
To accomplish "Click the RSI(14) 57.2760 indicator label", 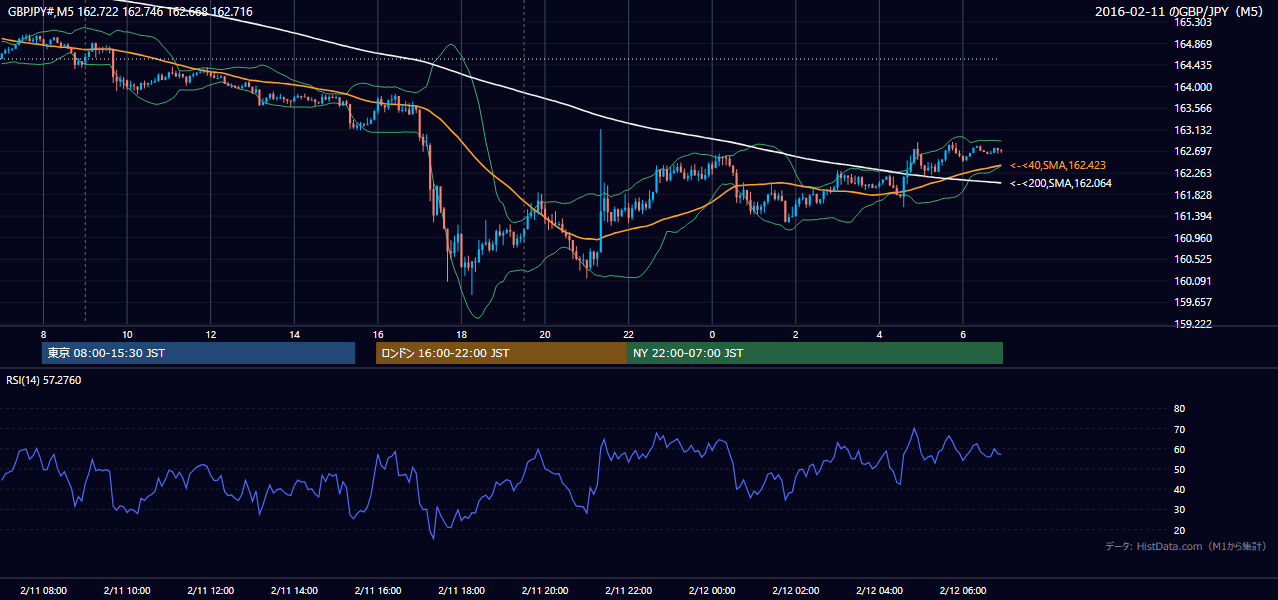I will click(x=44, y=380).
